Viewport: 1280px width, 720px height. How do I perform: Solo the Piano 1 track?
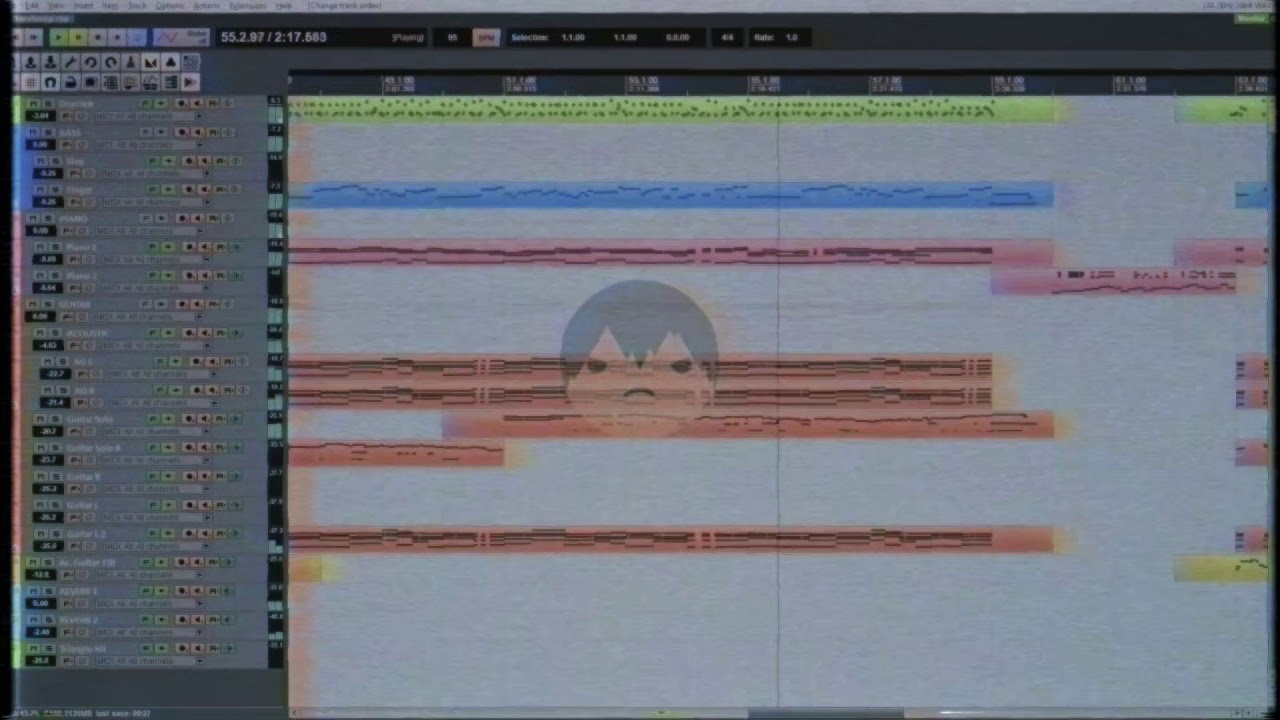point(56,247)
